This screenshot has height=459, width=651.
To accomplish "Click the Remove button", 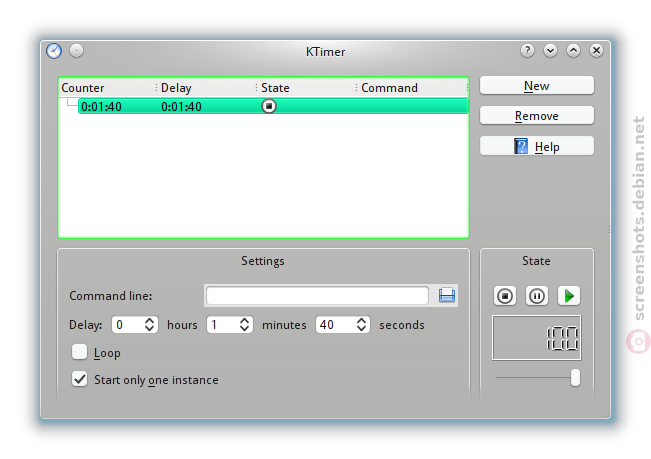I will click(537, 115).
